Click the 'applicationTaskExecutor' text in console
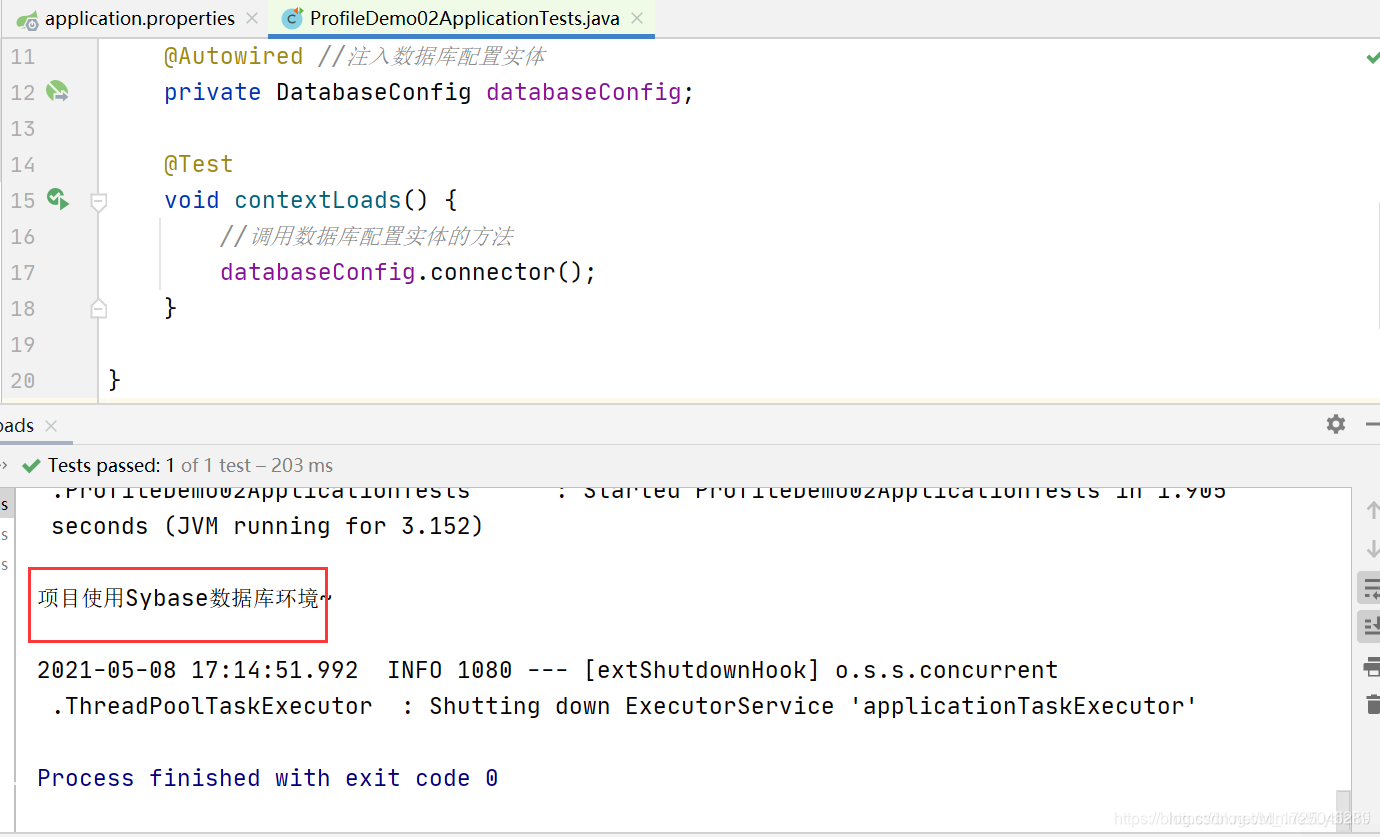 pos(1023,706)
